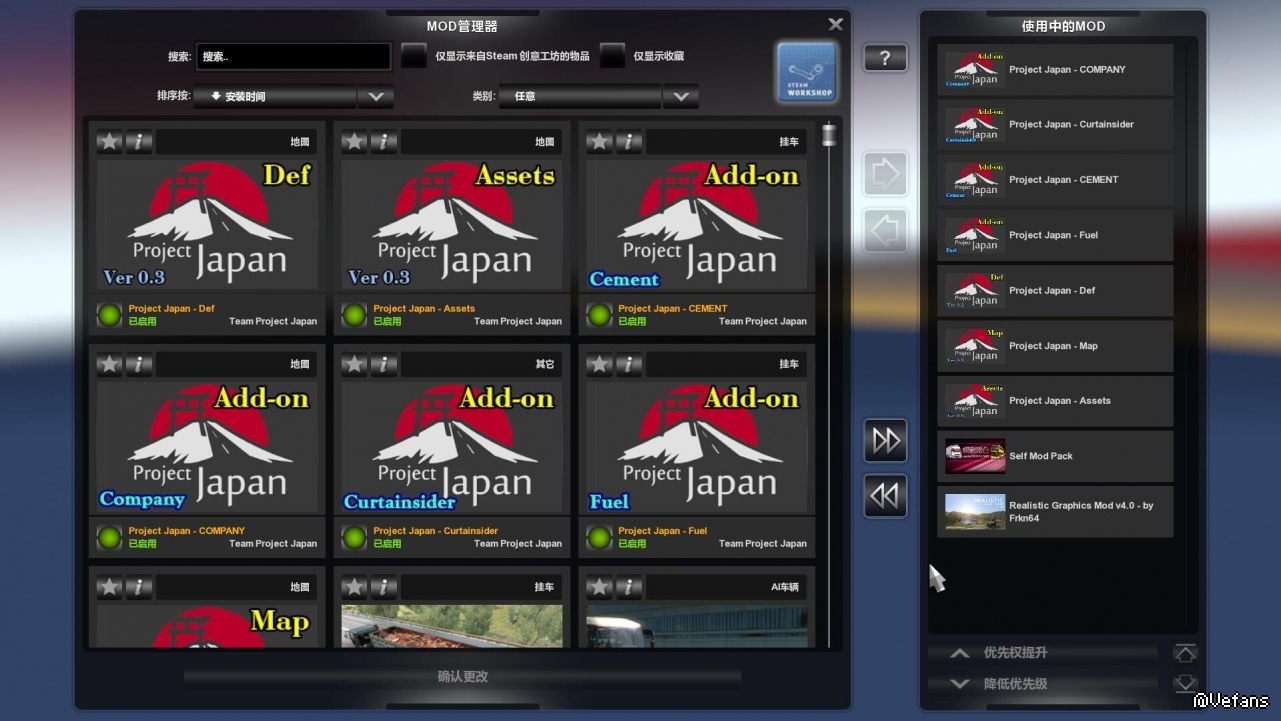Favorite the Project Japan - Def mod star
The height and width of the screenshot is (721, 1281).
pos(109,142)
